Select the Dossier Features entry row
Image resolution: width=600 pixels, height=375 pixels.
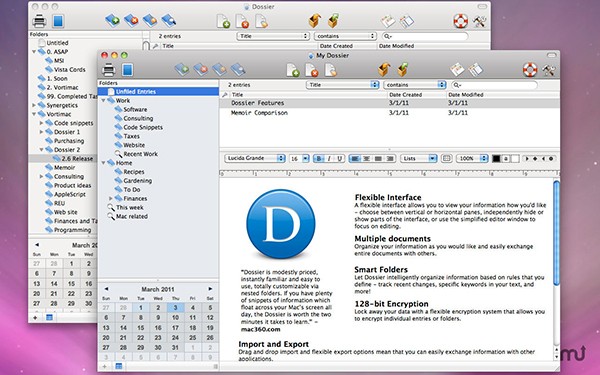[389, 103]
